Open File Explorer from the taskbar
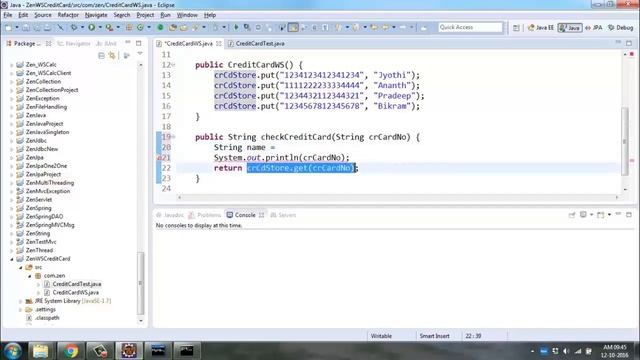640x360 pixels. tap(40, 351)
